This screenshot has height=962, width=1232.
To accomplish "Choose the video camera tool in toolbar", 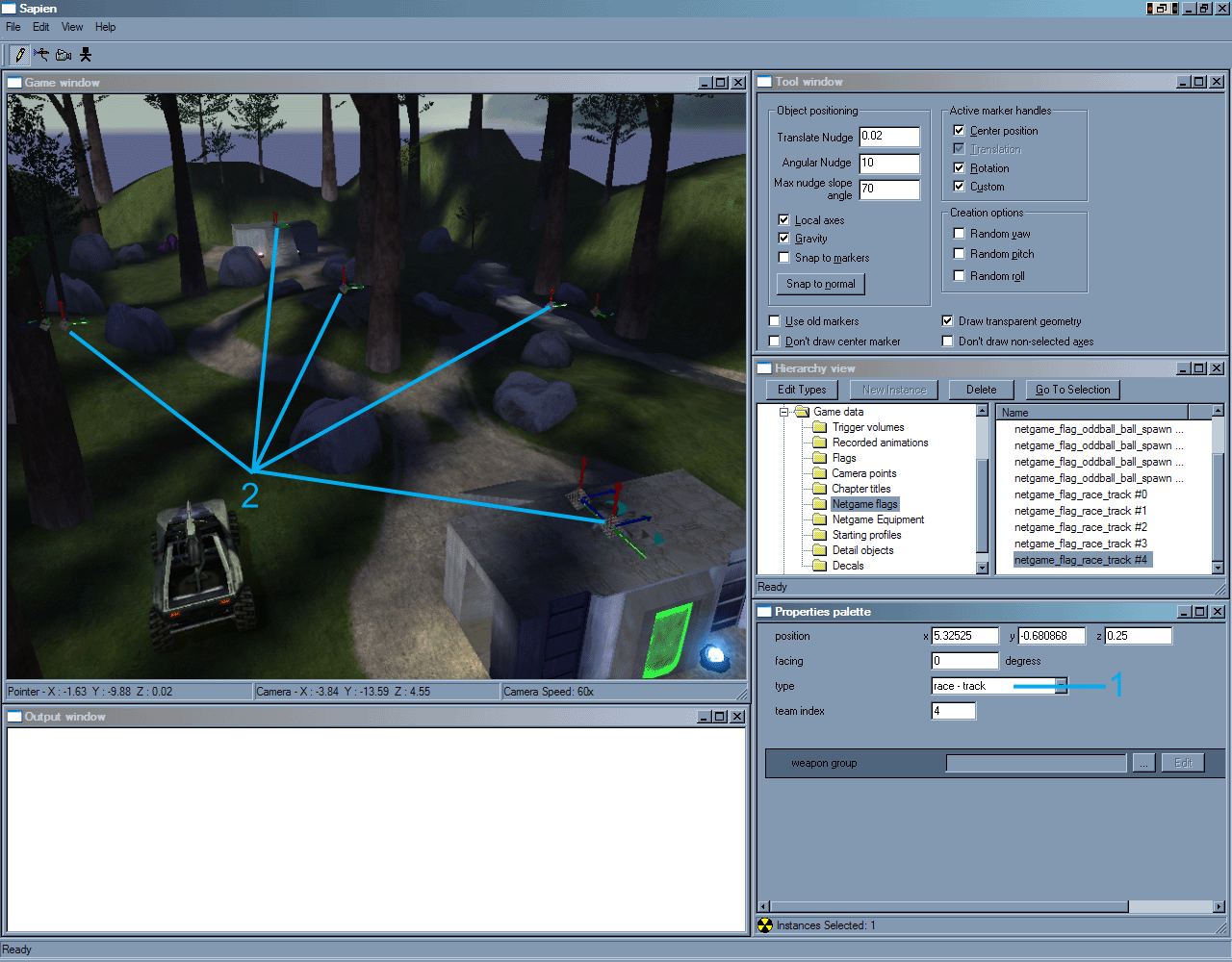I will pyautogui.click(x=64, y=55).
